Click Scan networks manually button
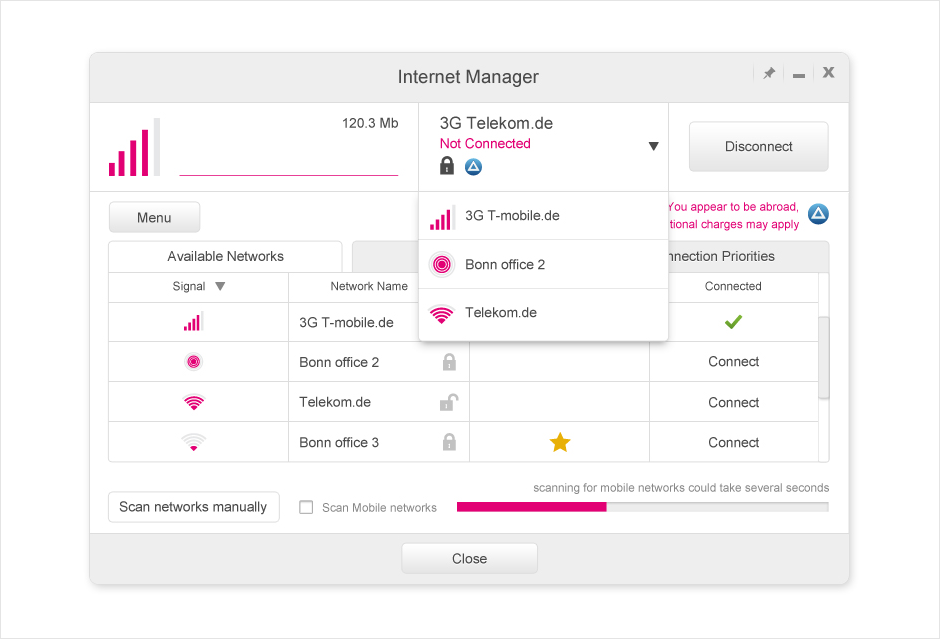This screenshot has width=940, height=639. (x=193, y=507)
